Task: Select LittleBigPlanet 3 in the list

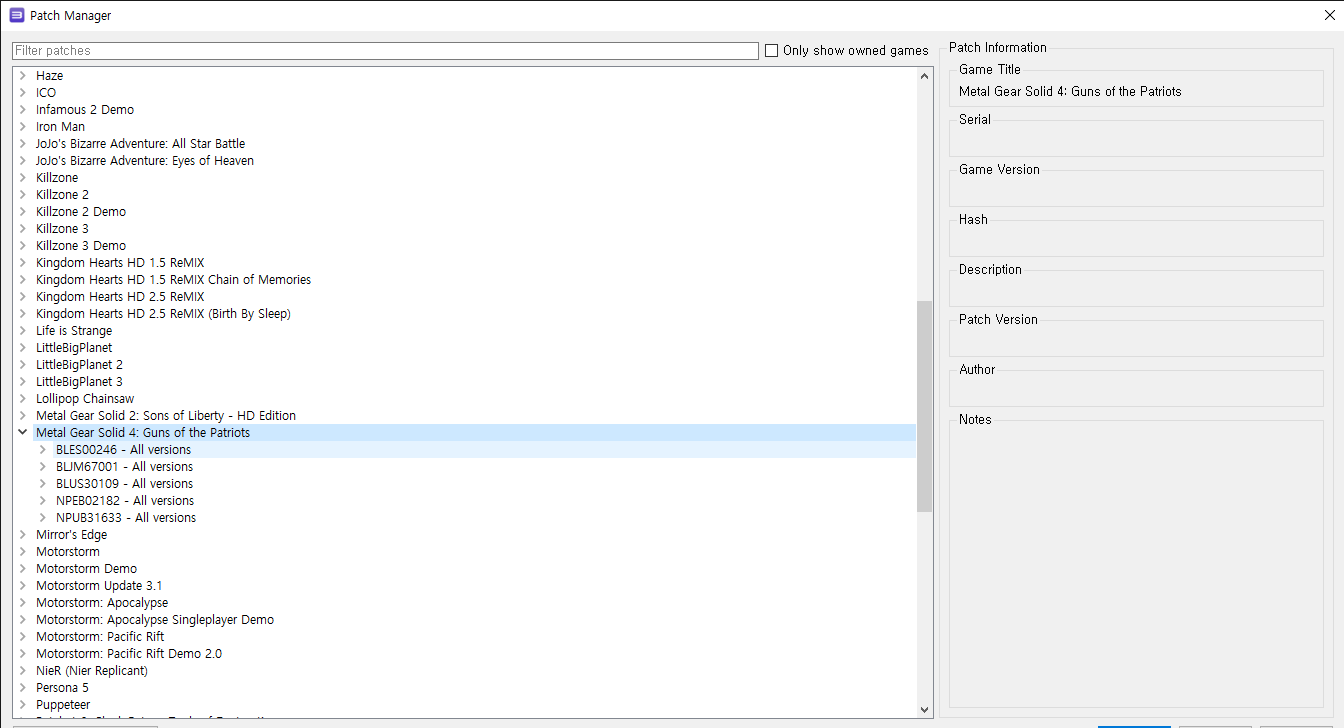Action: 79,382
